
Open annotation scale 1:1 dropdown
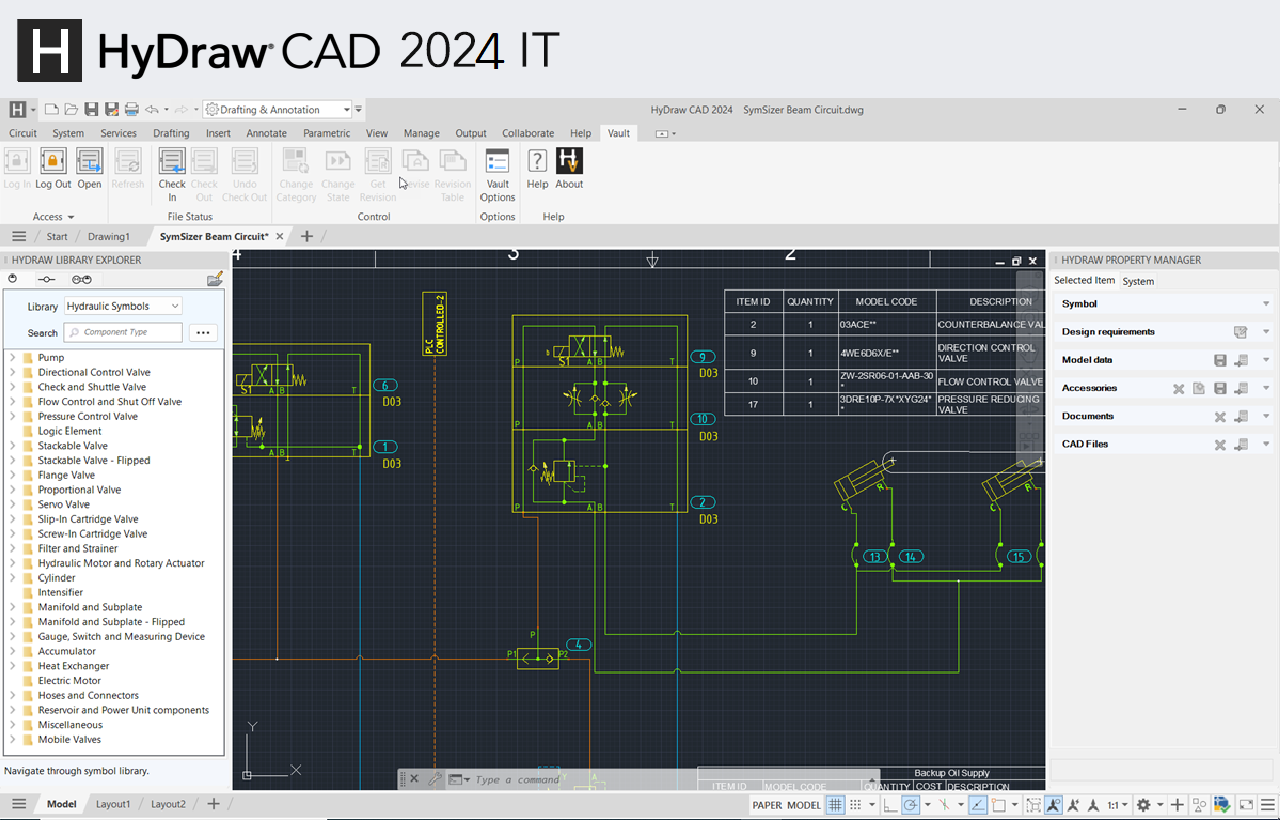1118,804
